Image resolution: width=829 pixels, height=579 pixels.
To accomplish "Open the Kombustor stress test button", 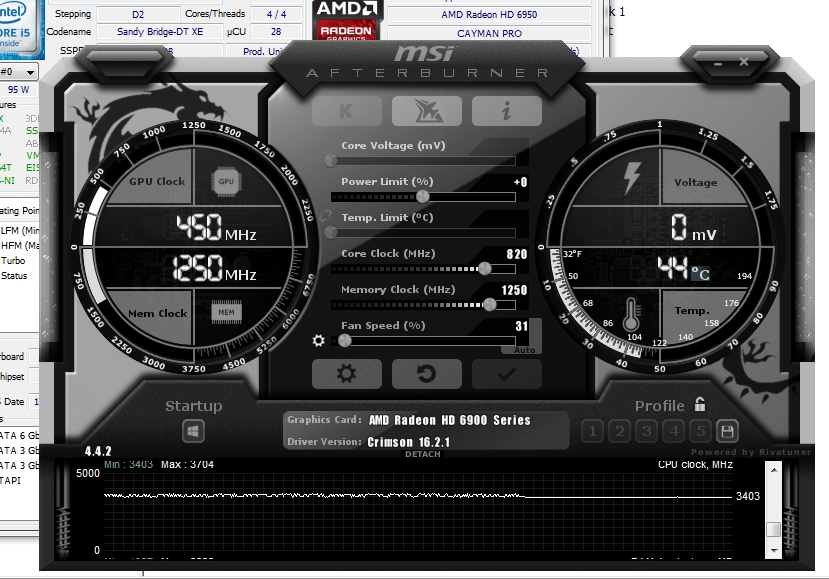I will 347,111.
